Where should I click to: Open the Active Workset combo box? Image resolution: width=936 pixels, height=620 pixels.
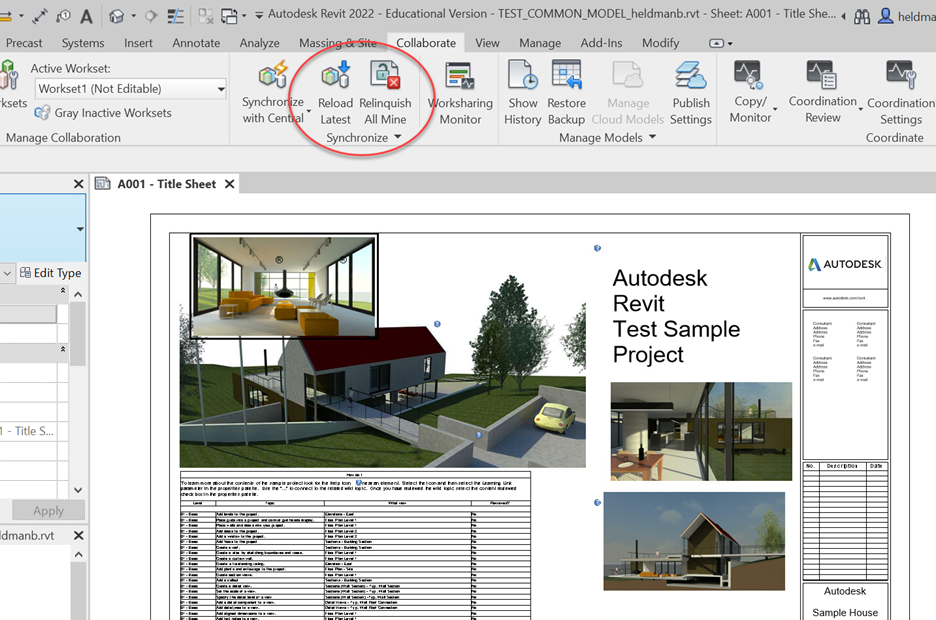pos(131,89)
